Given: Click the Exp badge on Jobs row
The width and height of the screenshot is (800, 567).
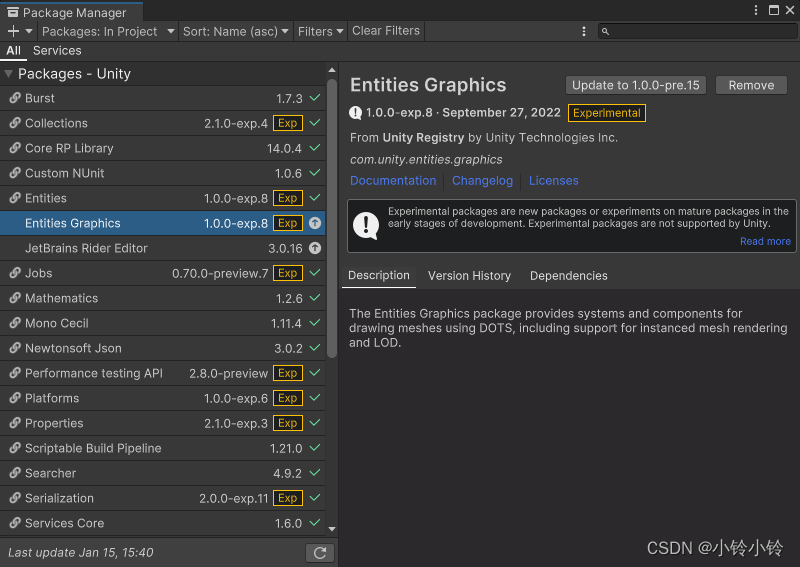Looking at the screenshot, I should pyautogui.click(x=288, y=273).
